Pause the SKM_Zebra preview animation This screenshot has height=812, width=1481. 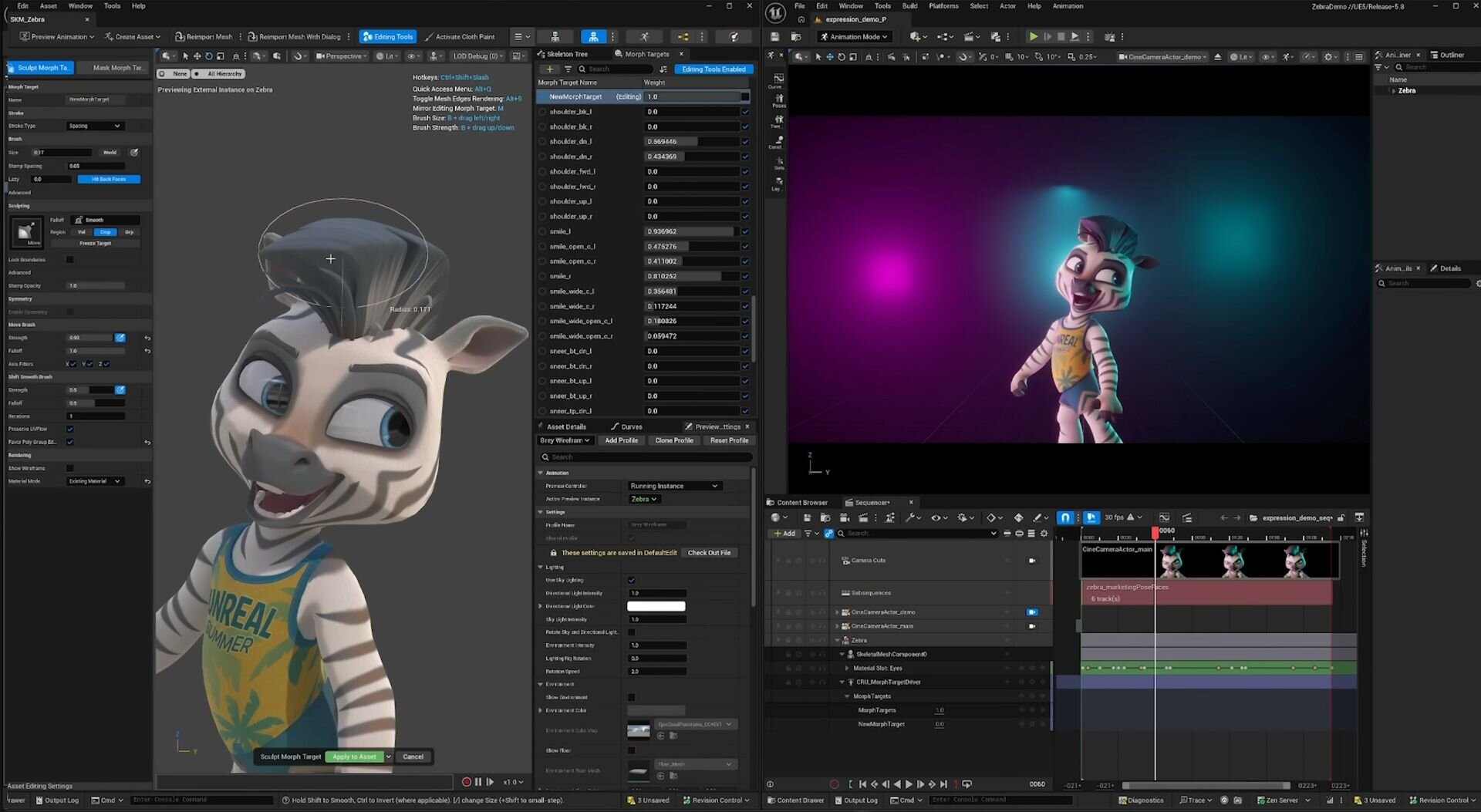tap(478, 782)
